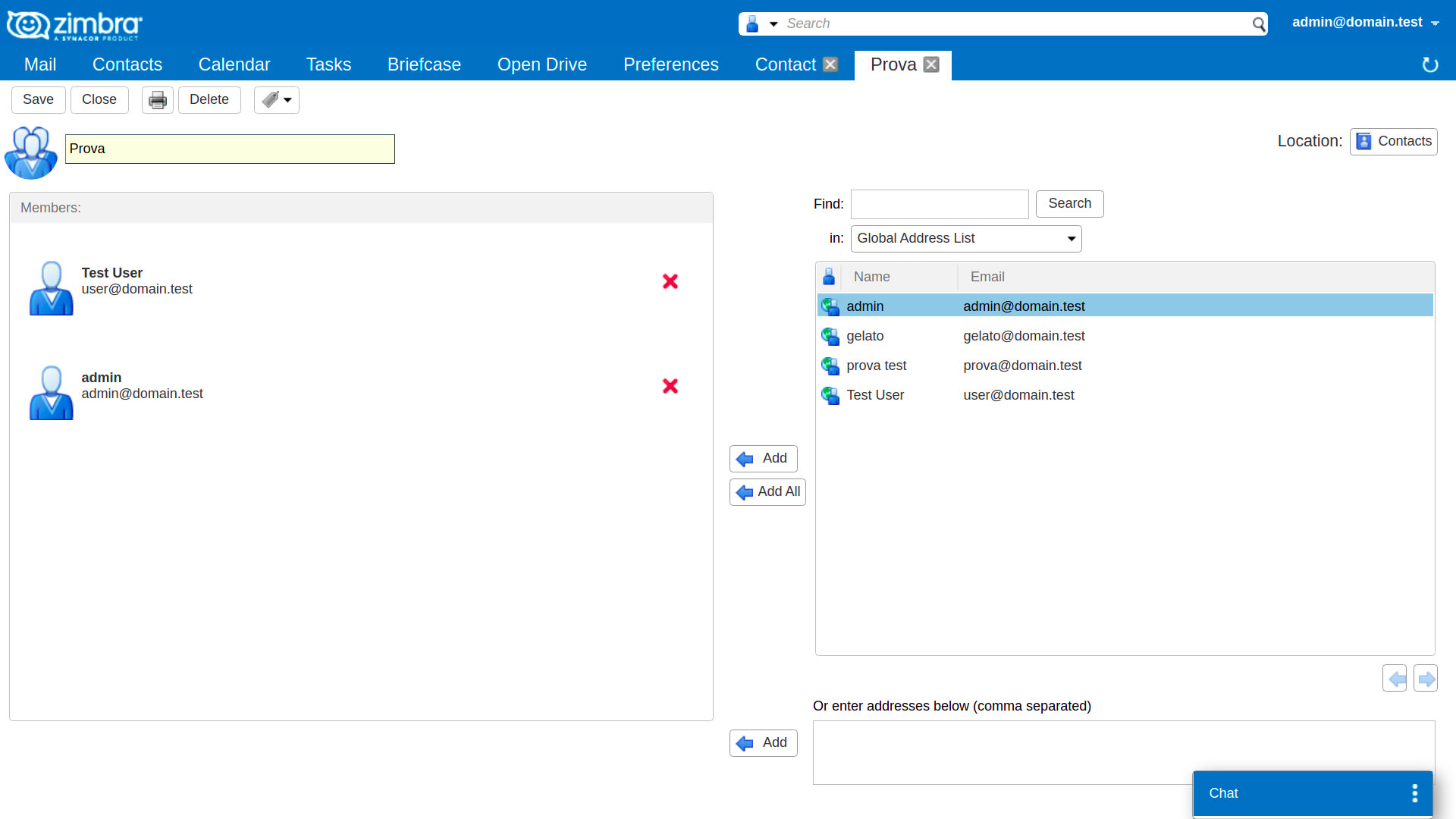Save the contact group Prova

point(38,99)
